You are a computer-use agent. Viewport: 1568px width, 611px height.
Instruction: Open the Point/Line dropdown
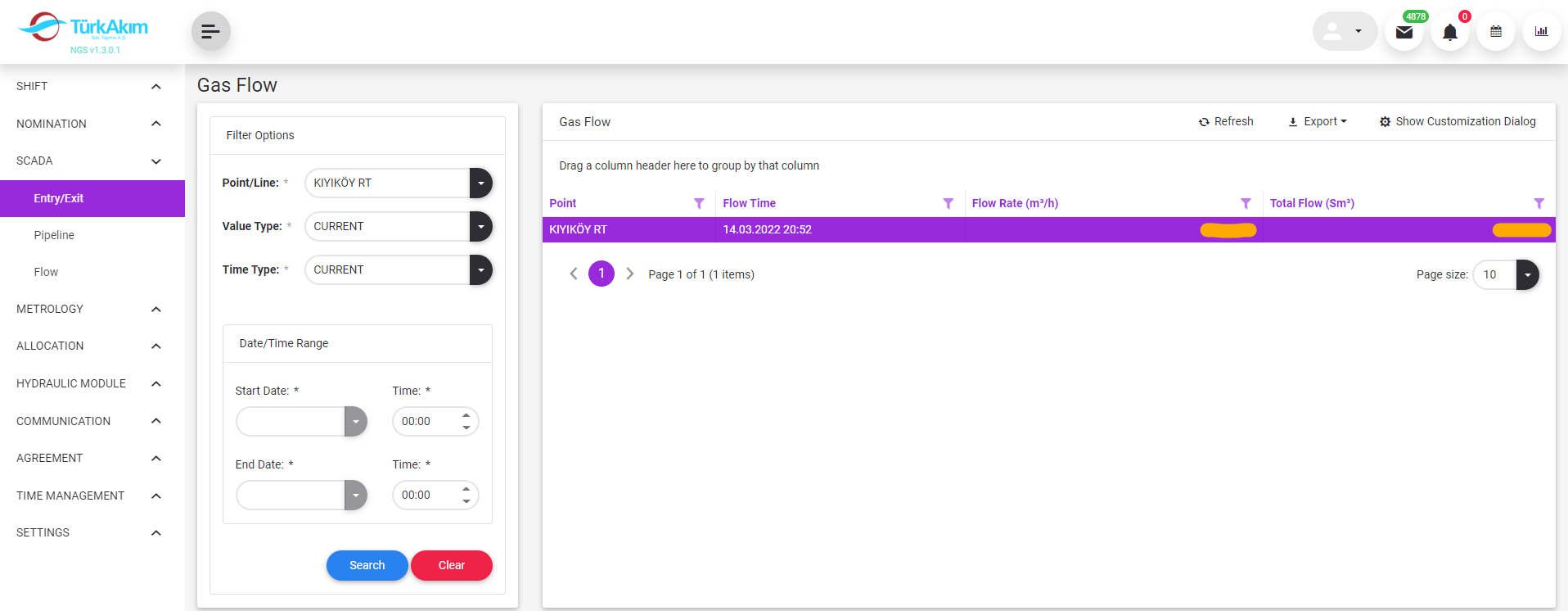point(480,183)
